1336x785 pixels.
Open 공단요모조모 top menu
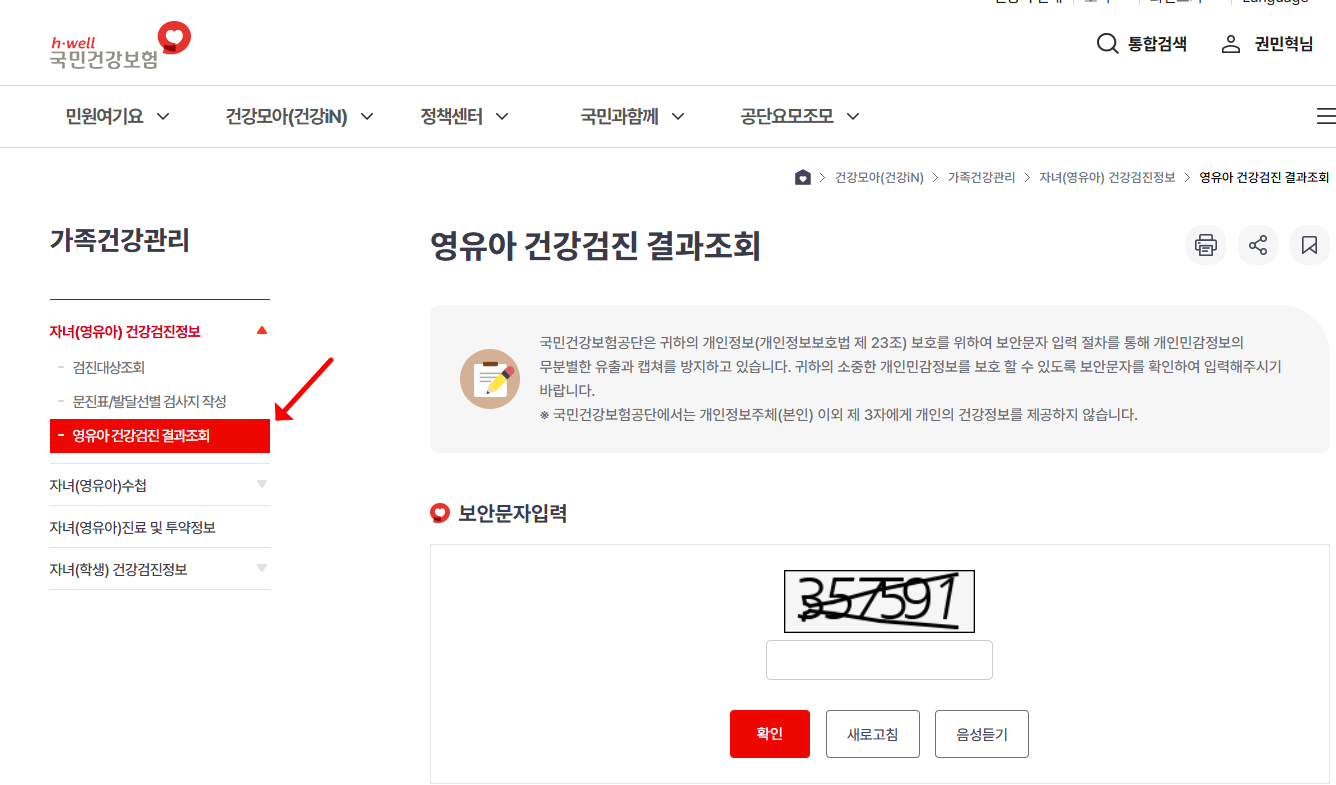787,117
